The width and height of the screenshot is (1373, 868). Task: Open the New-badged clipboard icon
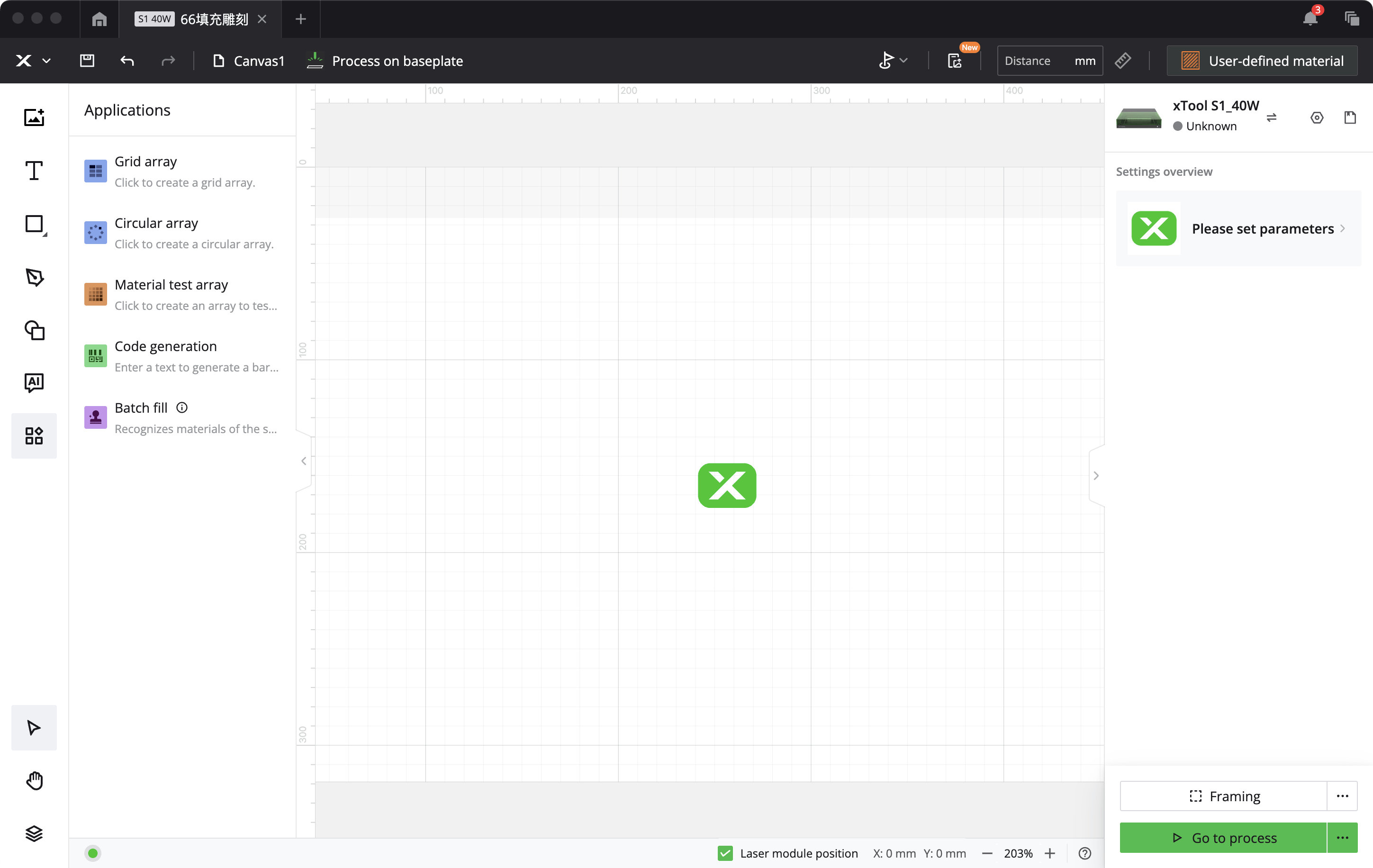tap(955, 61)
